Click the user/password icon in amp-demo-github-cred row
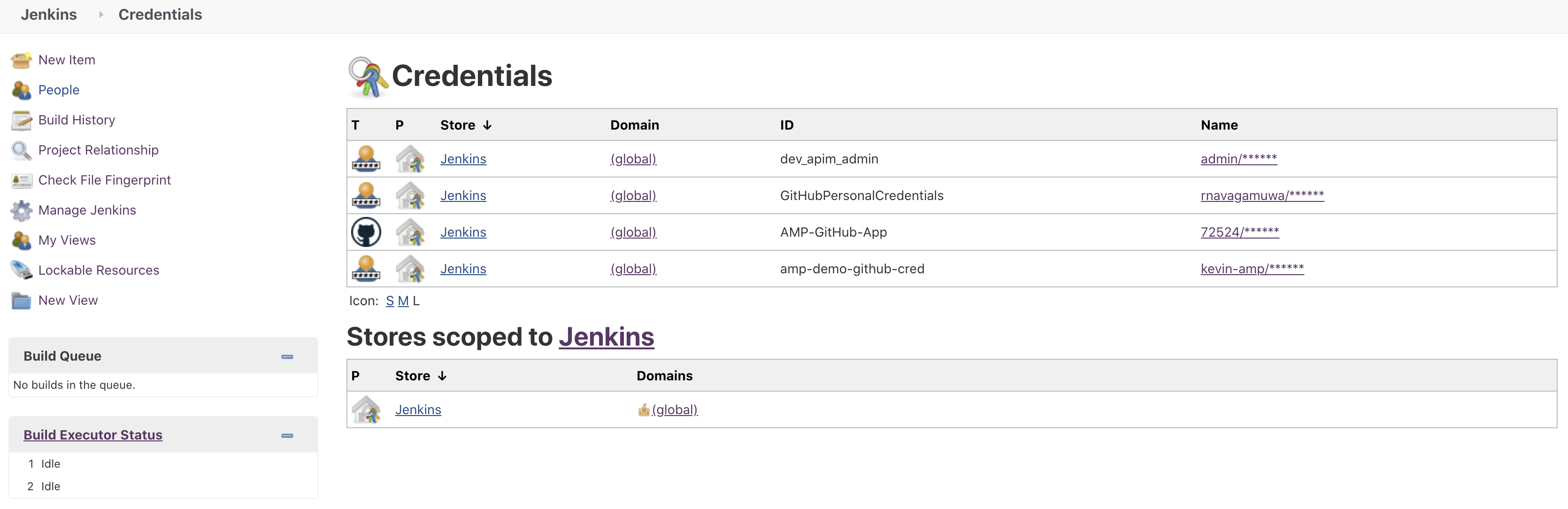The image size is (1568, 509). 366,269
